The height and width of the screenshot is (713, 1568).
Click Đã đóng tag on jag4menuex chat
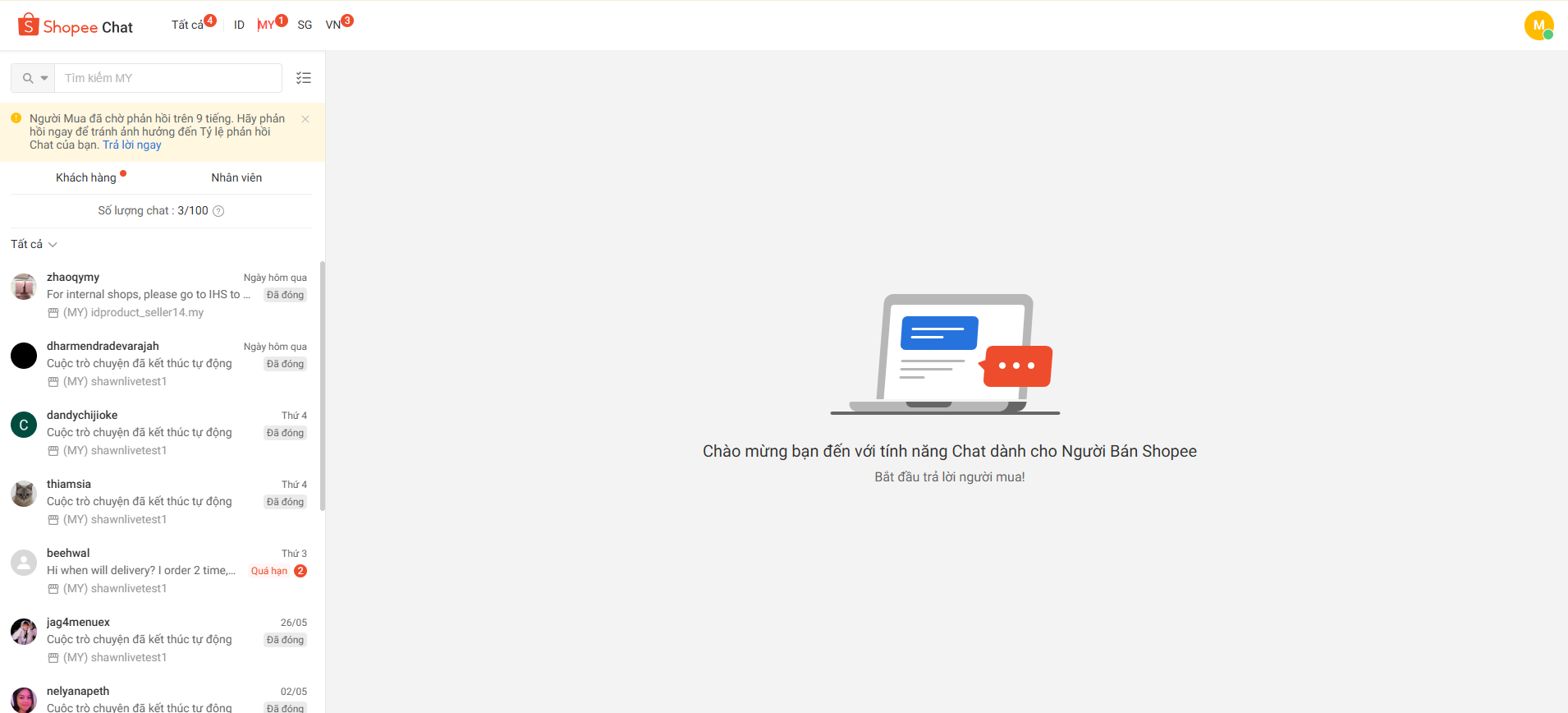[285, 640]
